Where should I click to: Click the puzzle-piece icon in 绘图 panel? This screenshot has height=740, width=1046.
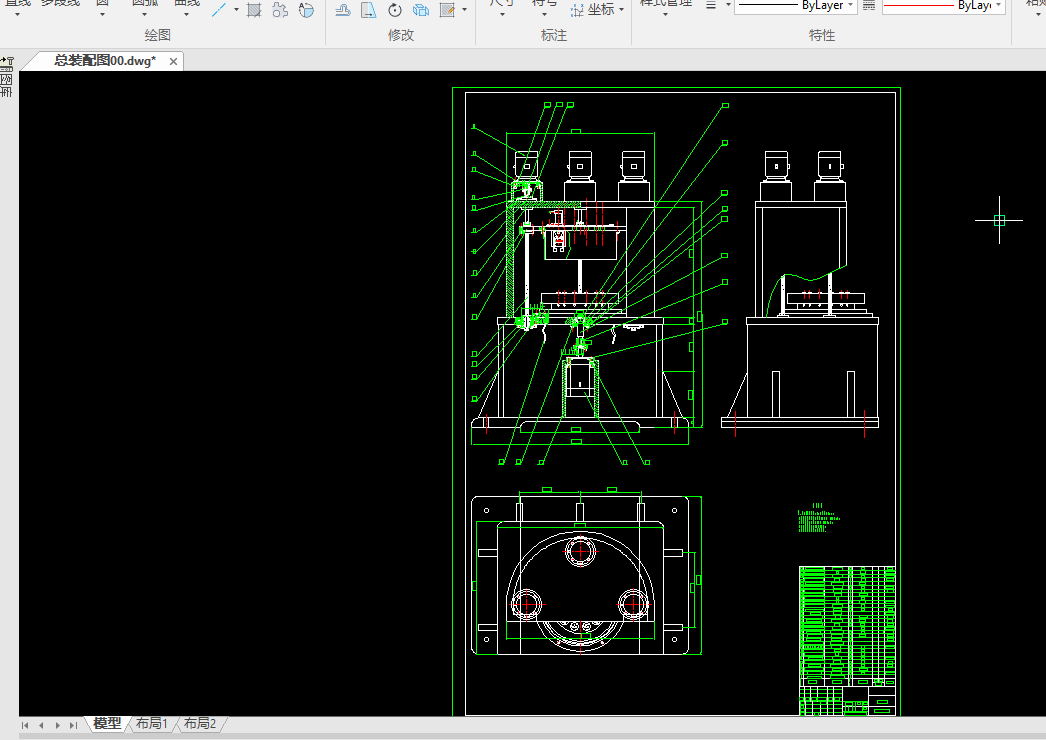tap(280, 10)
